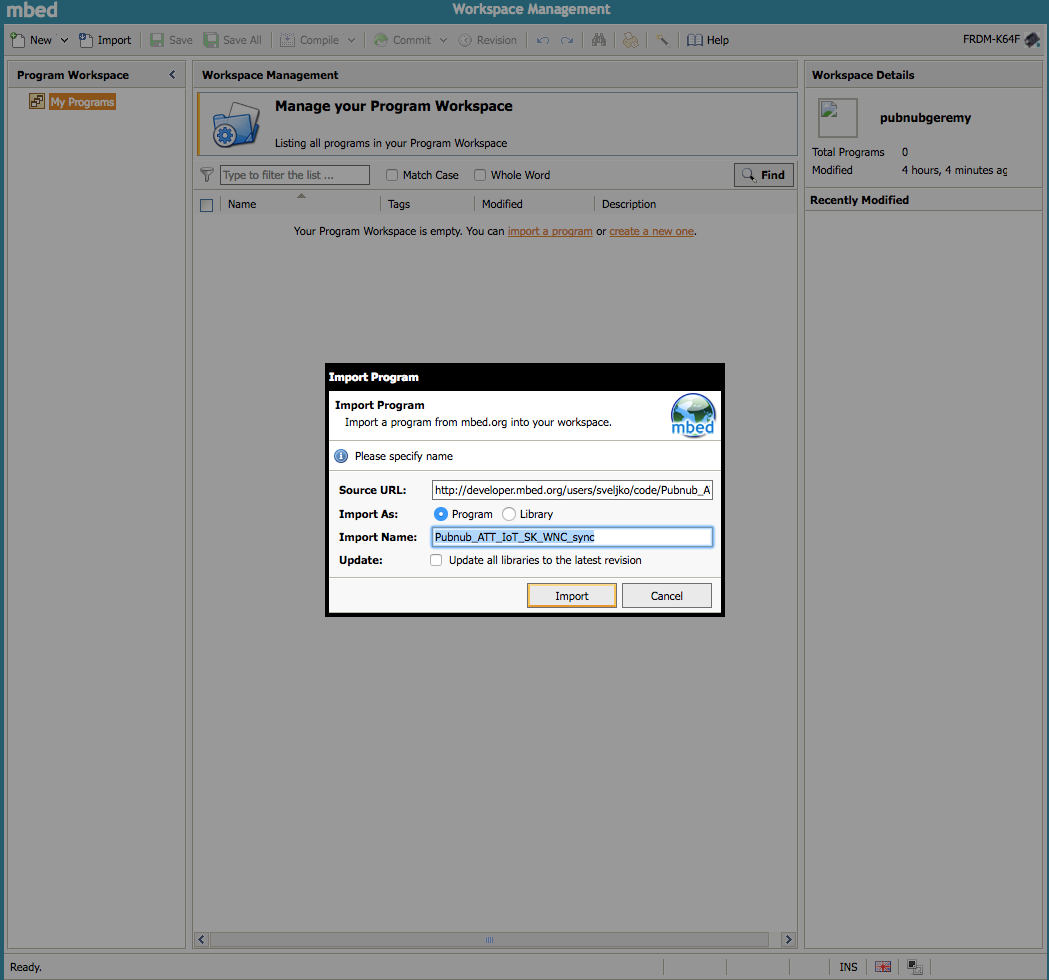
Task: Select the Library radio button
Action: point(509,514)
